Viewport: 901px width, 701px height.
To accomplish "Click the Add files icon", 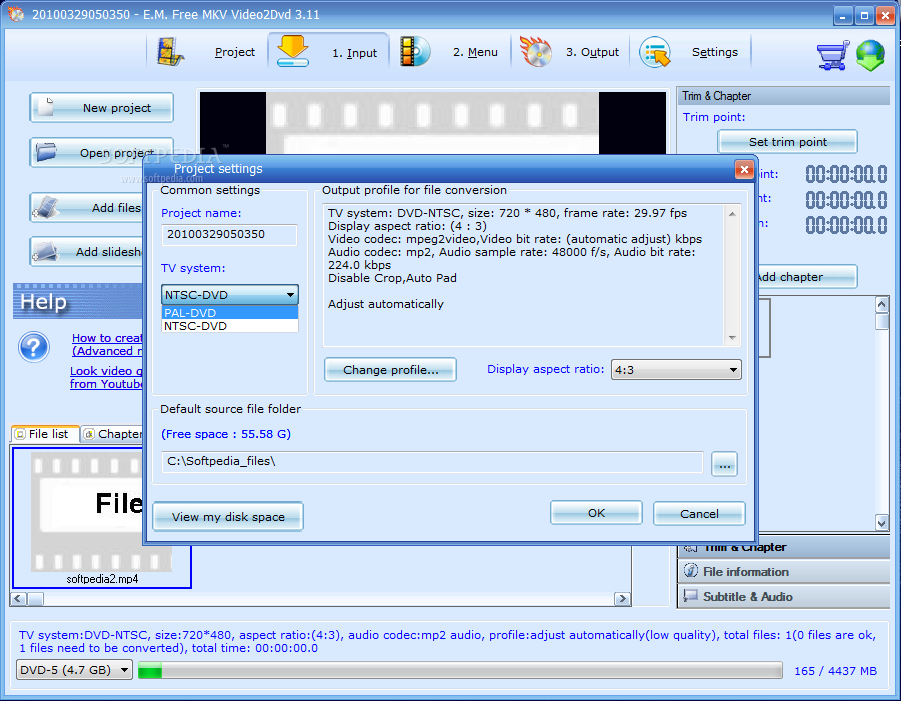I will (x=46, y=207).
